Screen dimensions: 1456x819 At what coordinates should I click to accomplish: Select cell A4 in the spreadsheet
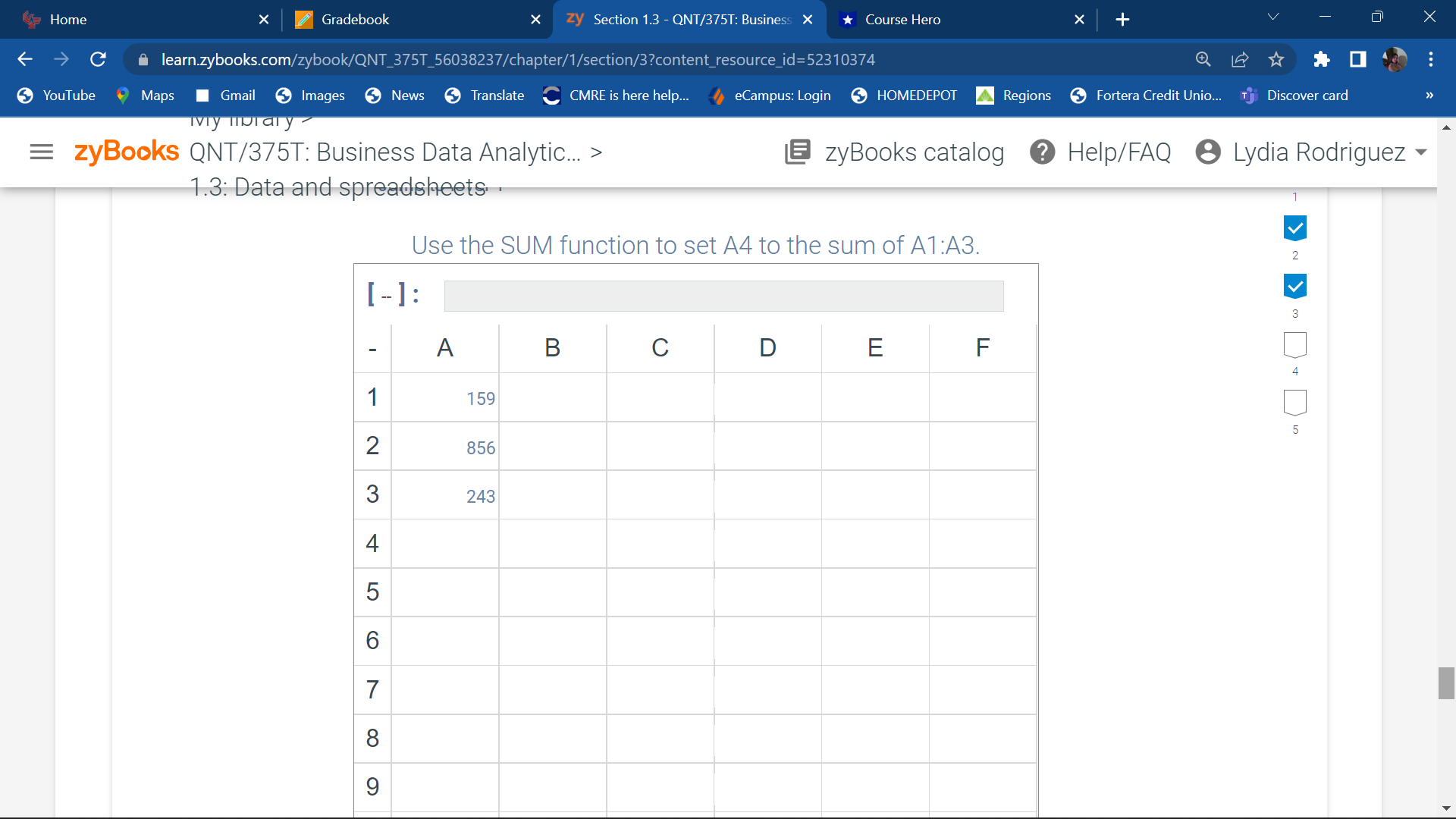445,544
